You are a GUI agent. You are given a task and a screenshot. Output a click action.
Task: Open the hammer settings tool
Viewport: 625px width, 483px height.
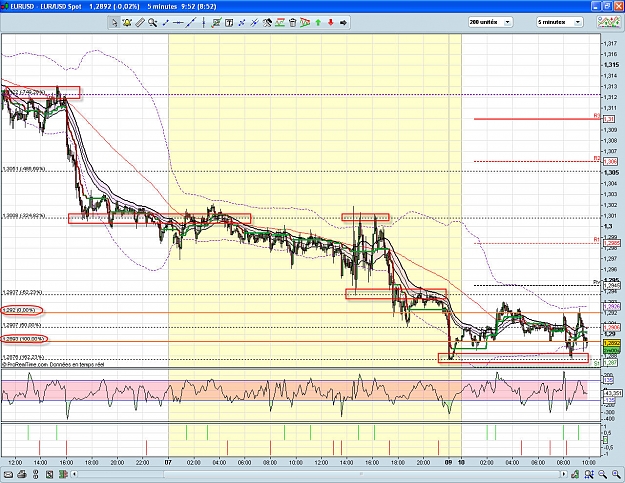[267, 23]
